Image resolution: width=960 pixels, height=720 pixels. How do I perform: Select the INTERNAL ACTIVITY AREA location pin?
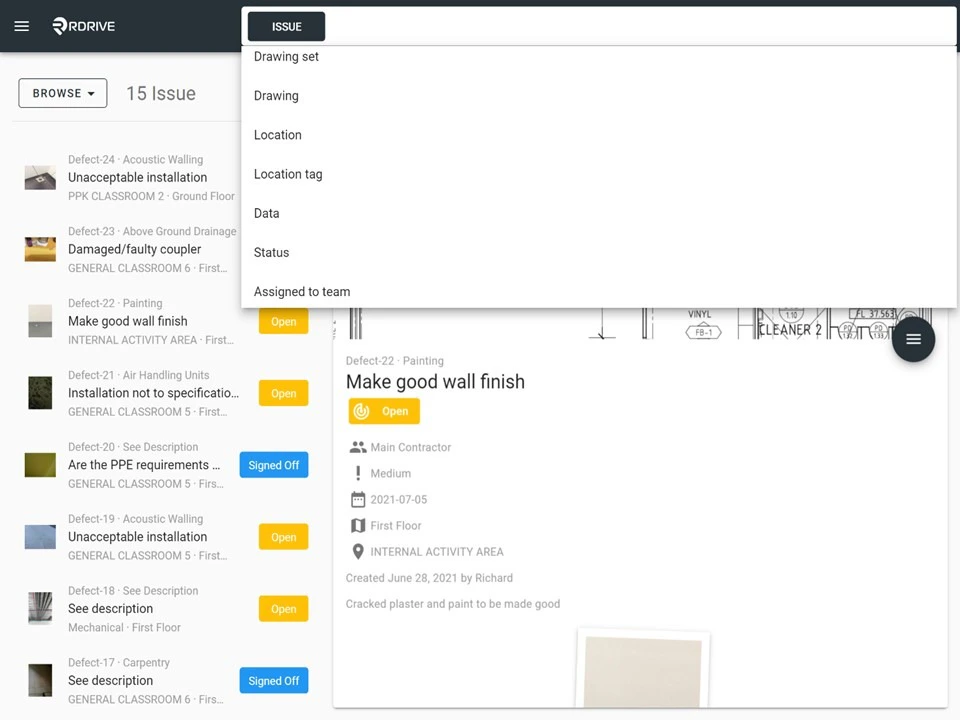pos(358,551)
